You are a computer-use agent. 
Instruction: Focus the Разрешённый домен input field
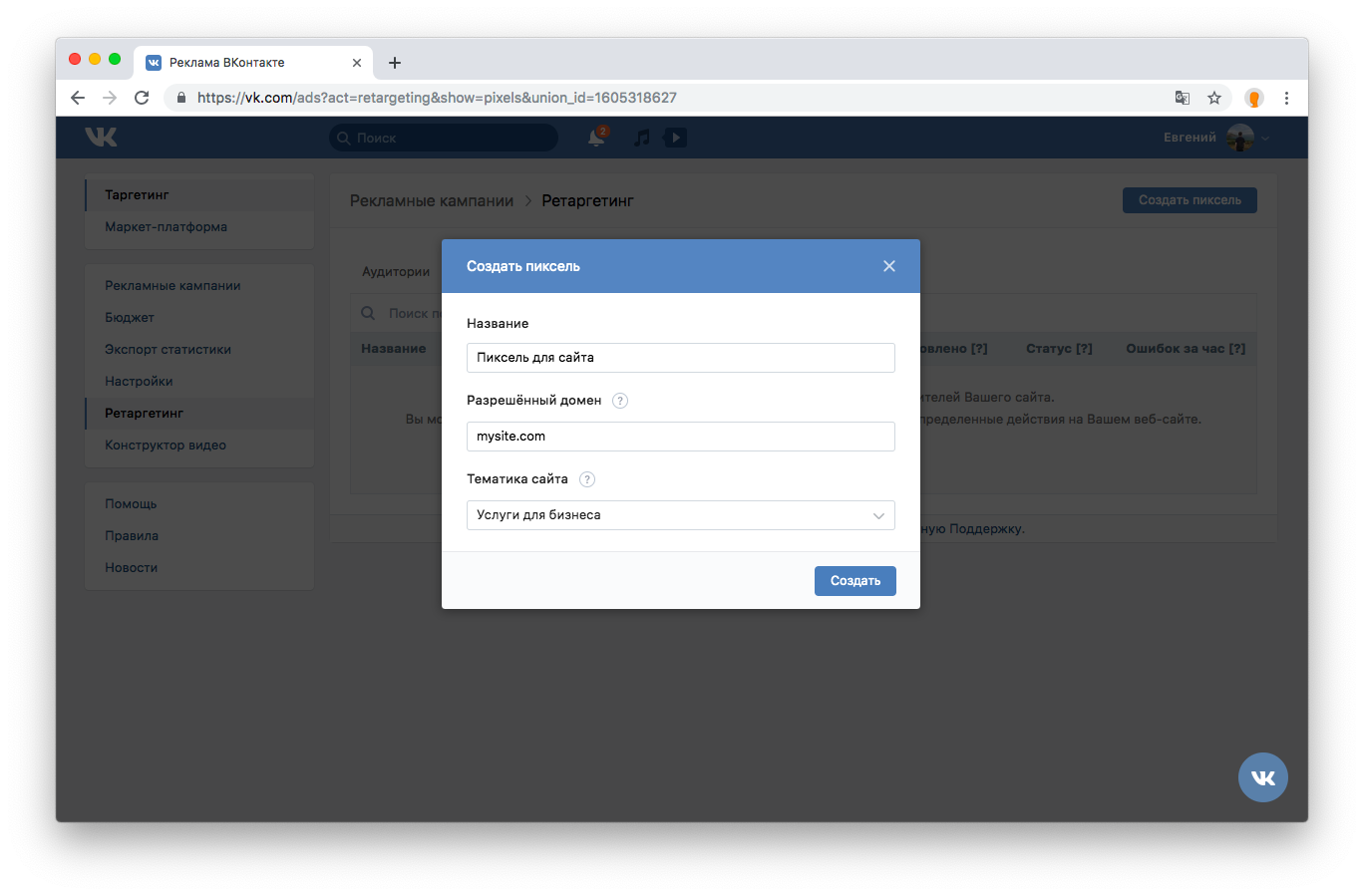click(681, 437)
